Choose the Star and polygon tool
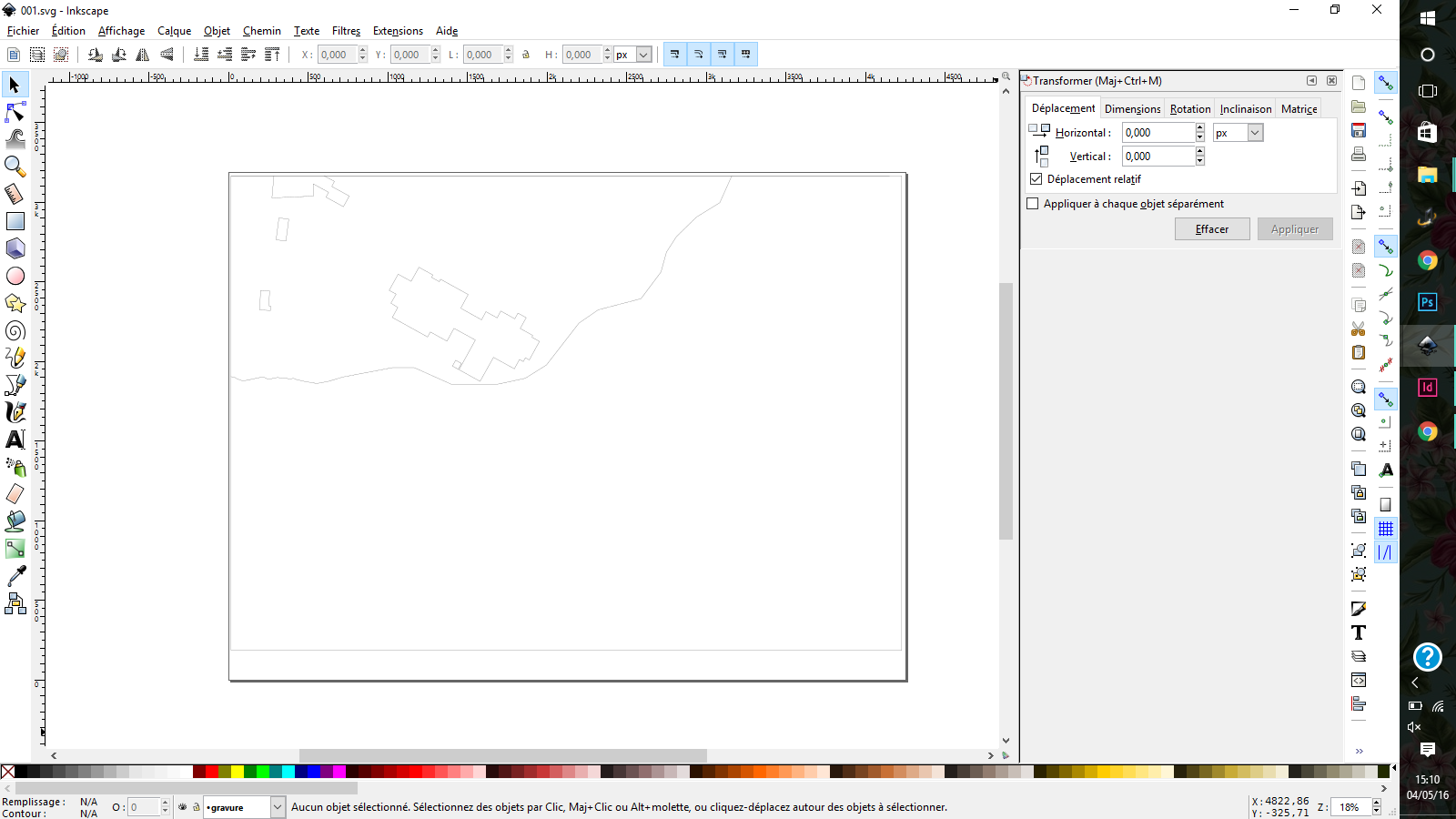The height and width of the screenshot is (819, 1456). [15, 303]
